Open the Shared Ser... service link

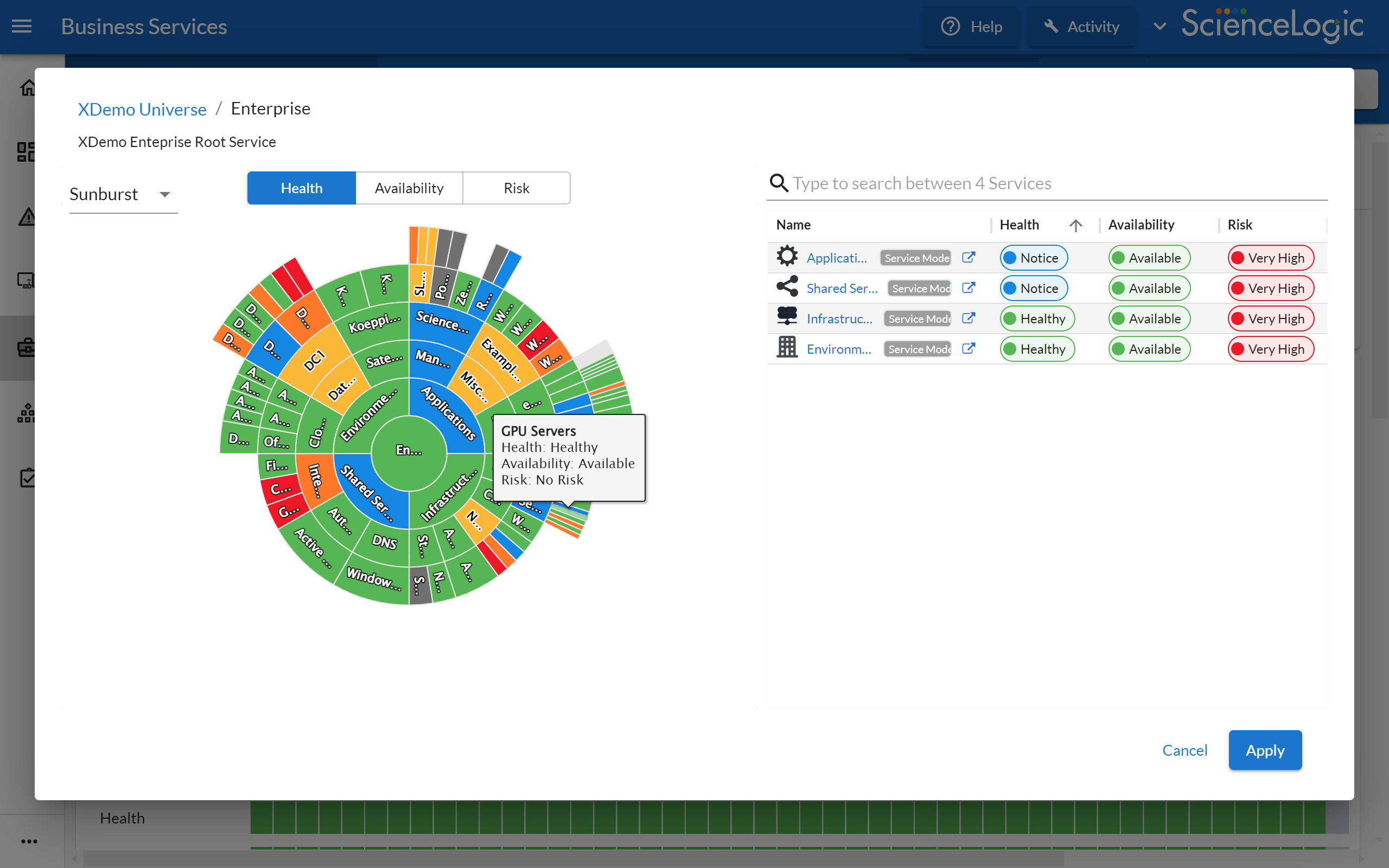[x=842, y=288]
